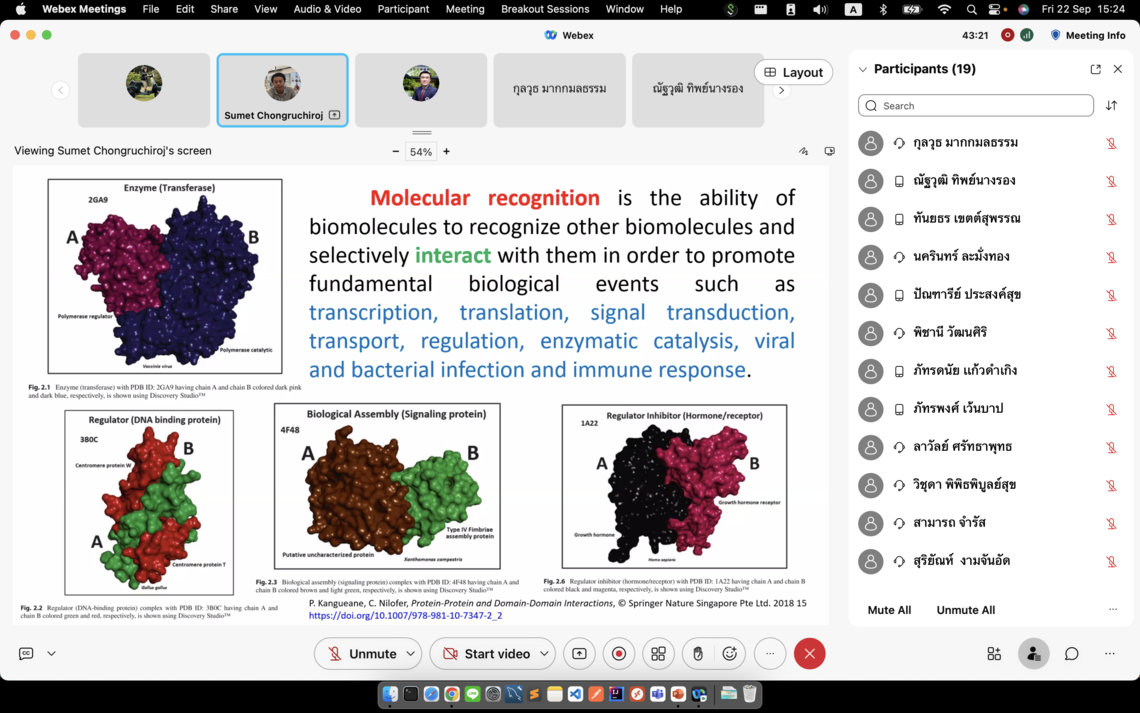Open audio options arrow beside Unmute

click(410, 654)
